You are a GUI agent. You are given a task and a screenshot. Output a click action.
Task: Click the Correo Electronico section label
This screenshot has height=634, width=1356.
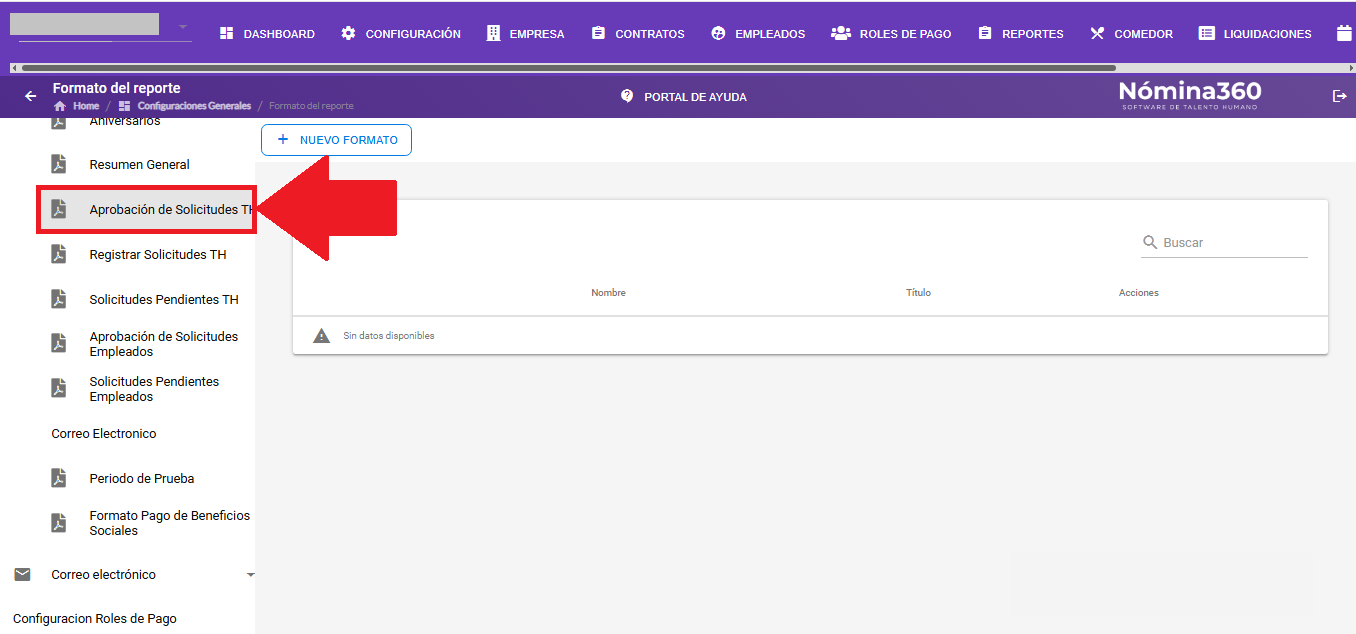coord(104,434)
